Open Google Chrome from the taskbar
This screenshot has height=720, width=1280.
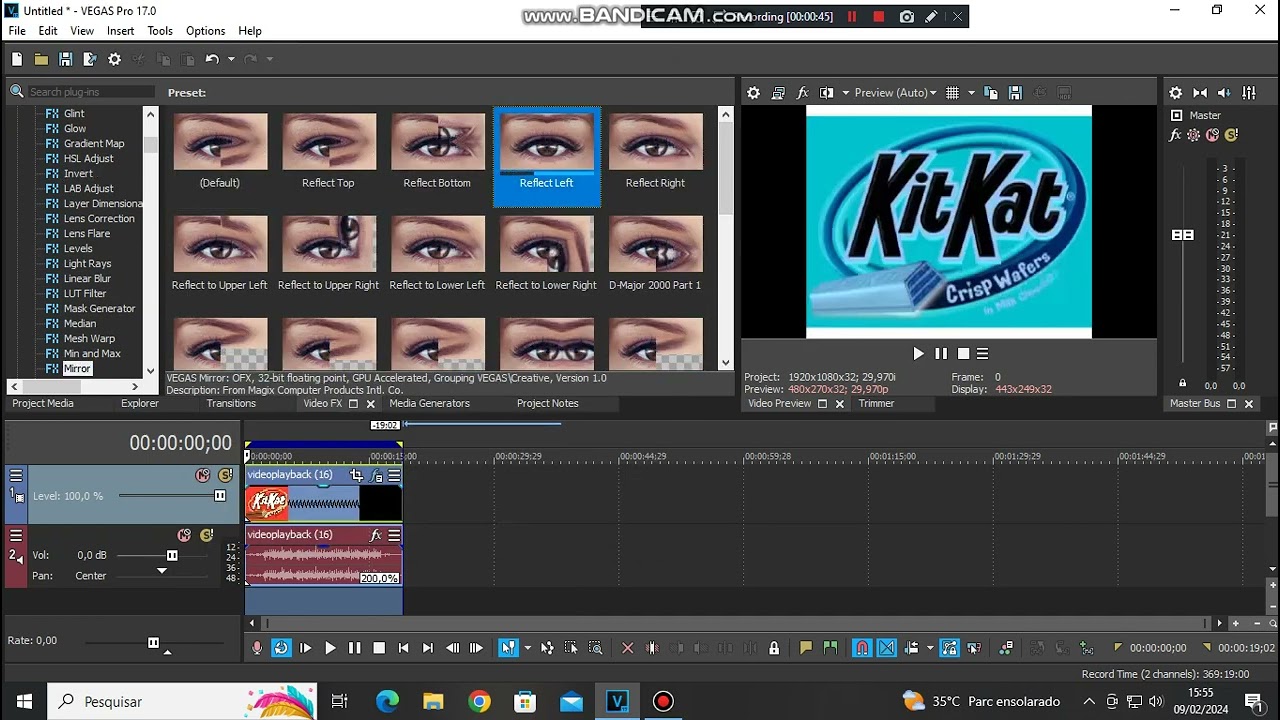479,701
